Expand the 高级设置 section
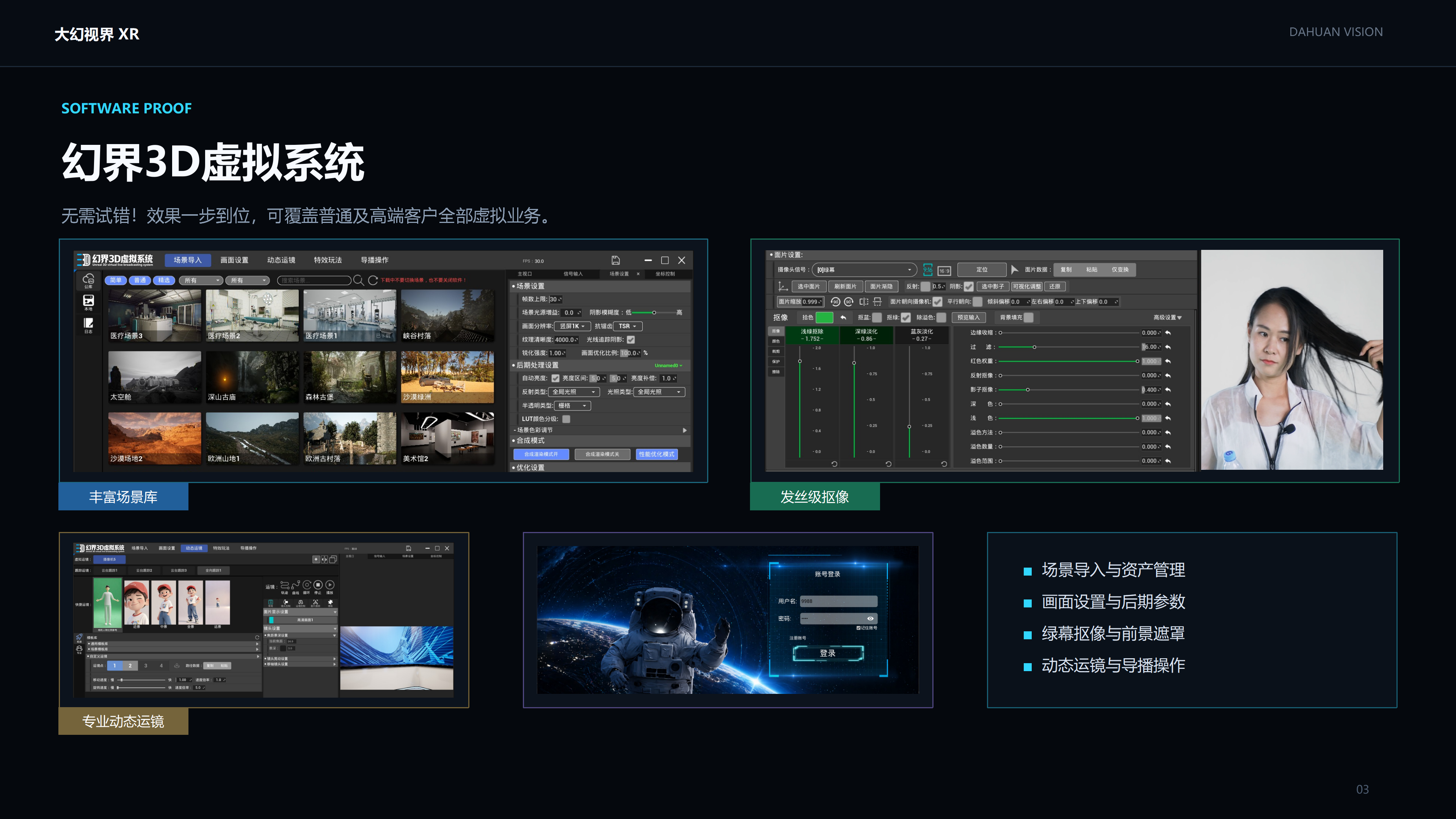1456x819 pixels. click(x=1167, y=318)
